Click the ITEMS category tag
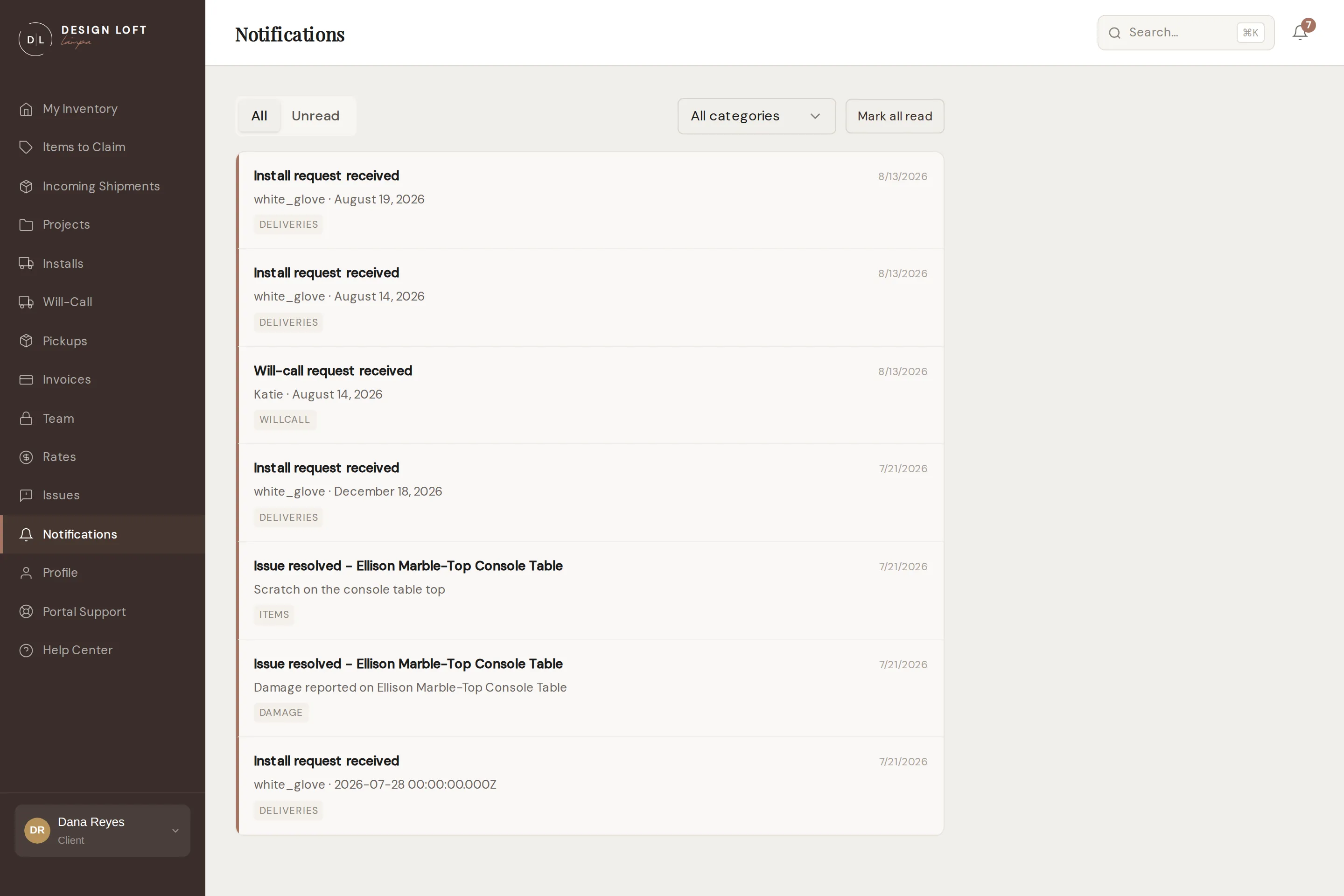The height and width of the screenshot is (896, 1344). [x=274, y=615]
